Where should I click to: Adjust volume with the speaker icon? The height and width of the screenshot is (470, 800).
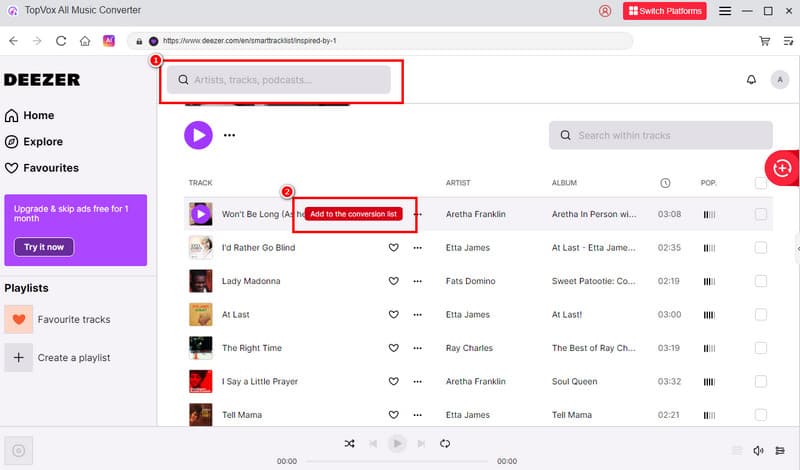(x=758, y=450)
